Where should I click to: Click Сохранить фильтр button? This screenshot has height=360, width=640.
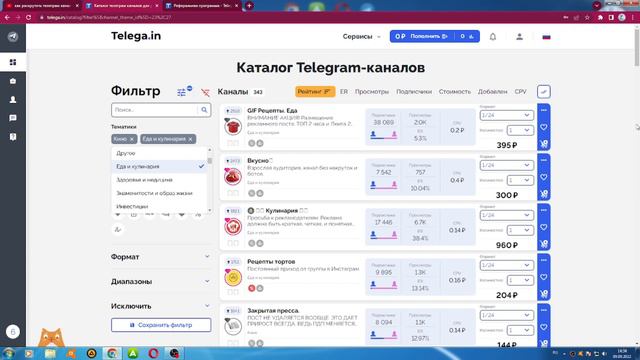point(161,325)
